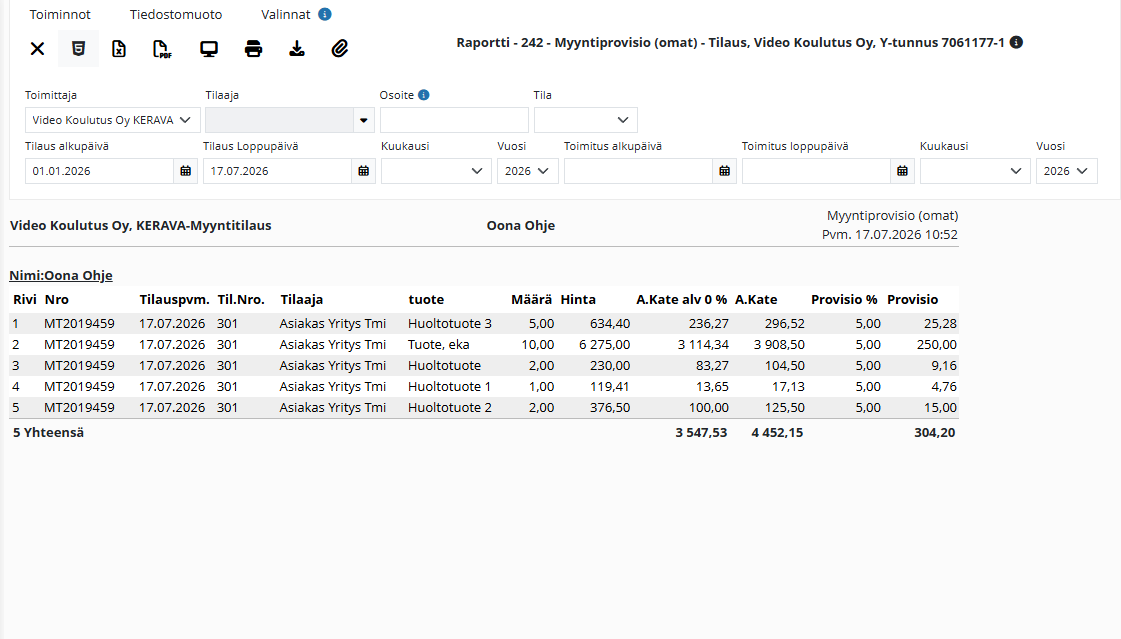Print the report with printer icon
This screenshot has width=1121, height=639.
(253, 49)
